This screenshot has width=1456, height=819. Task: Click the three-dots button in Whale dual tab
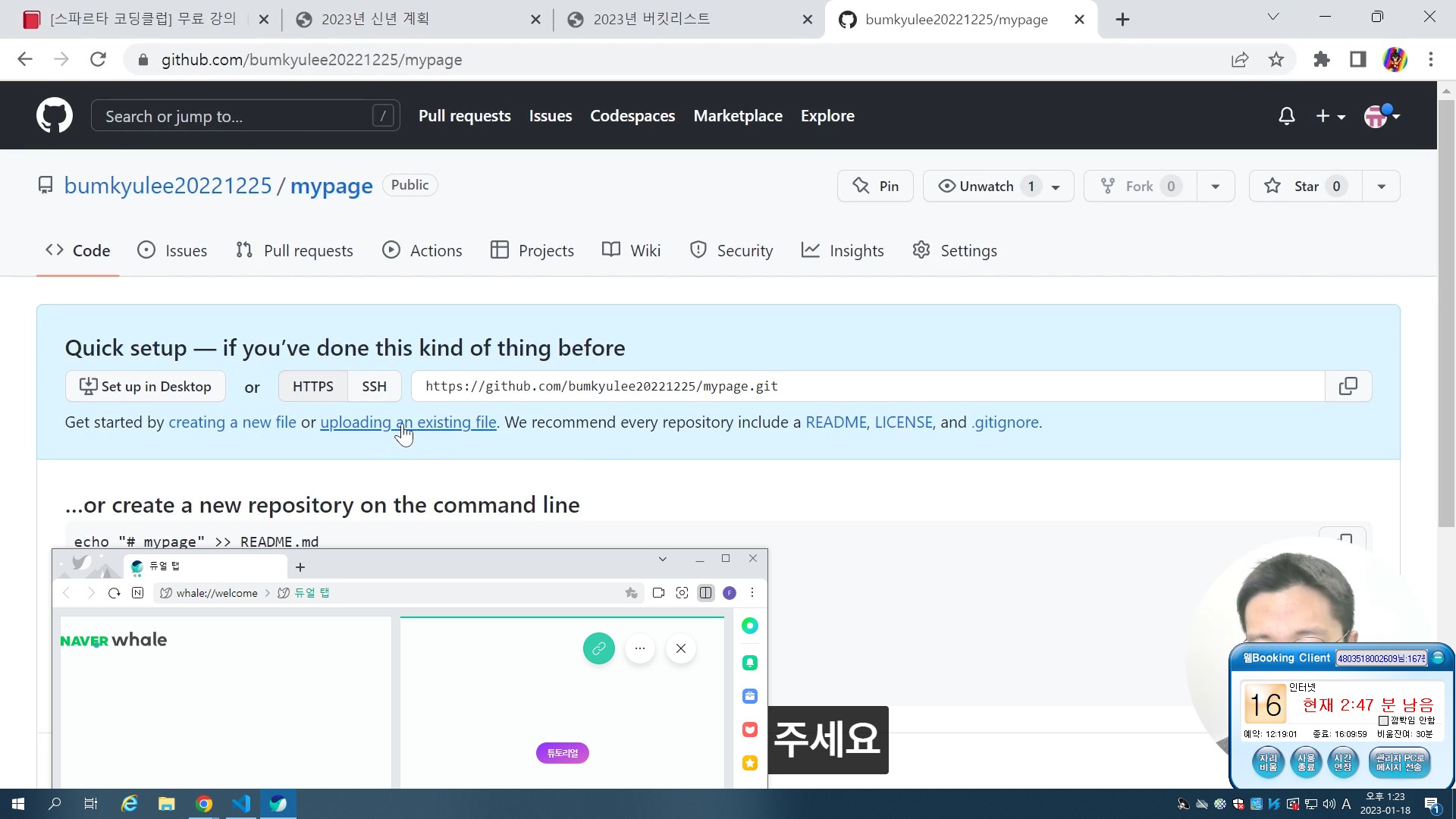coord(640,648)
